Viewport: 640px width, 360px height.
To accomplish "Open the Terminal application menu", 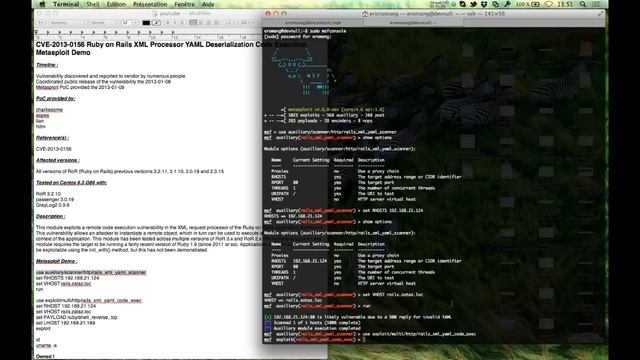I will [x=66, y=4].
